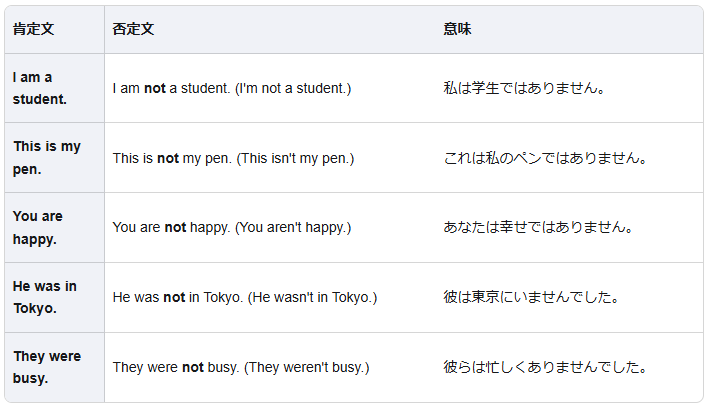Select the 'You are happy.' cell
The width and height of the screenshot is (708, 409).
click(38, 228)
